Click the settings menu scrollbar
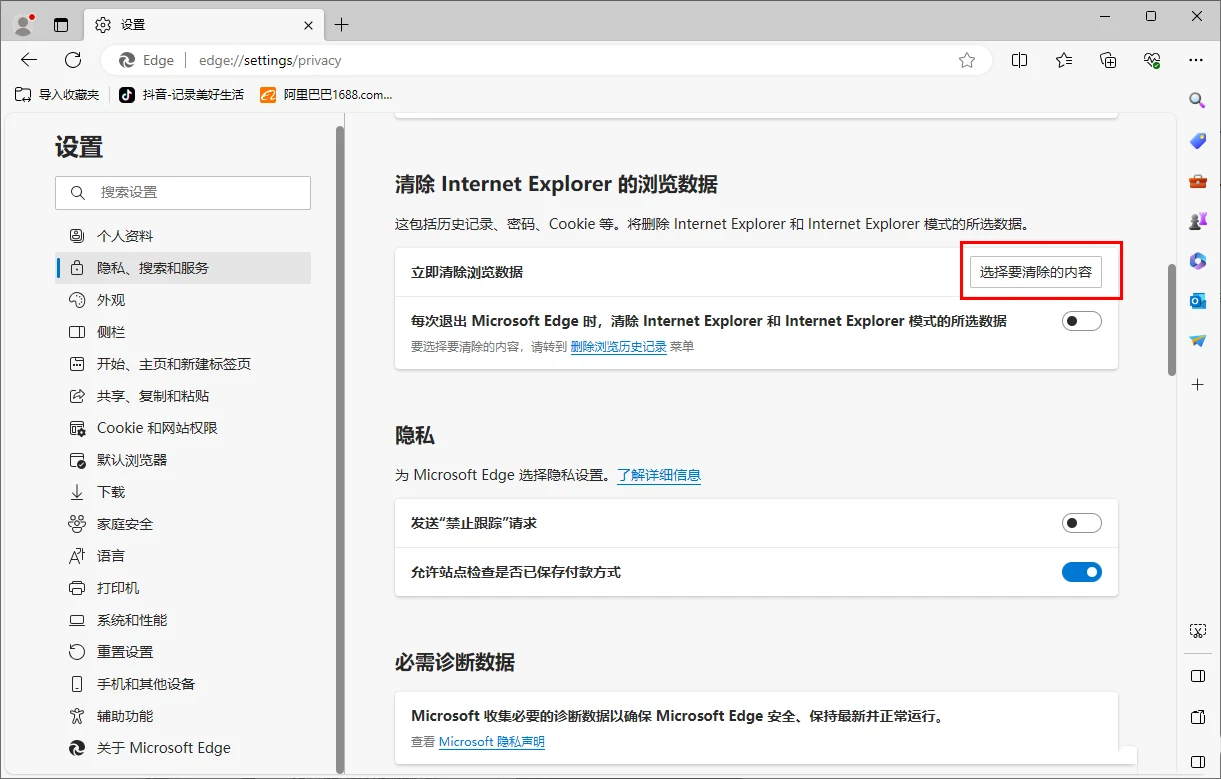The width and height of the screenshot is (1221, 779). click(340, 450)
